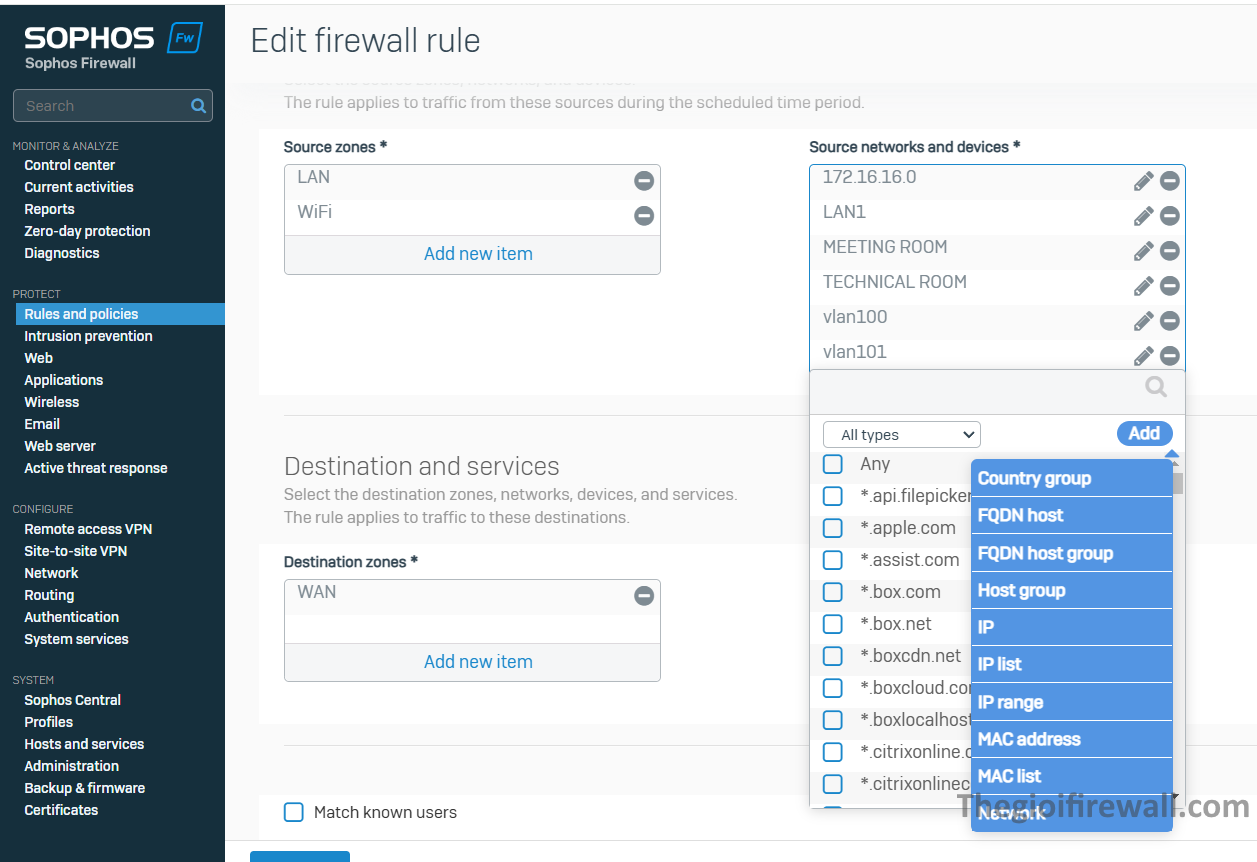1257x862 pixels.
Task: Click the network list search magnifier icon
Action: 1156,387
